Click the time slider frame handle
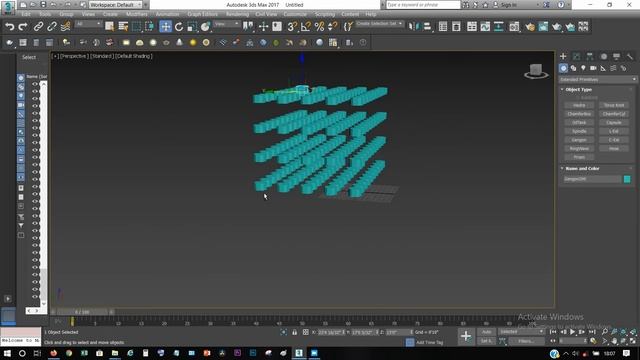 (x=82, y=312)
